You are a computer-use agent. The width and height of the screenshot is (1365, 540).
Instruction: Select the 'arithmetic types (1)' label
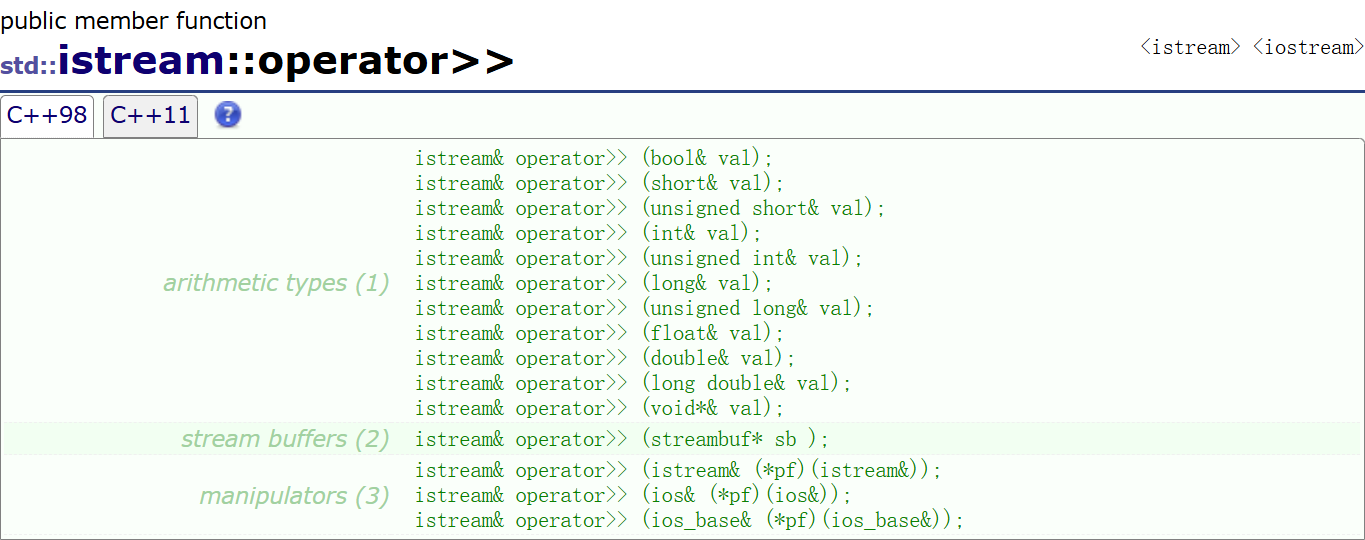(x=276, y=283)
